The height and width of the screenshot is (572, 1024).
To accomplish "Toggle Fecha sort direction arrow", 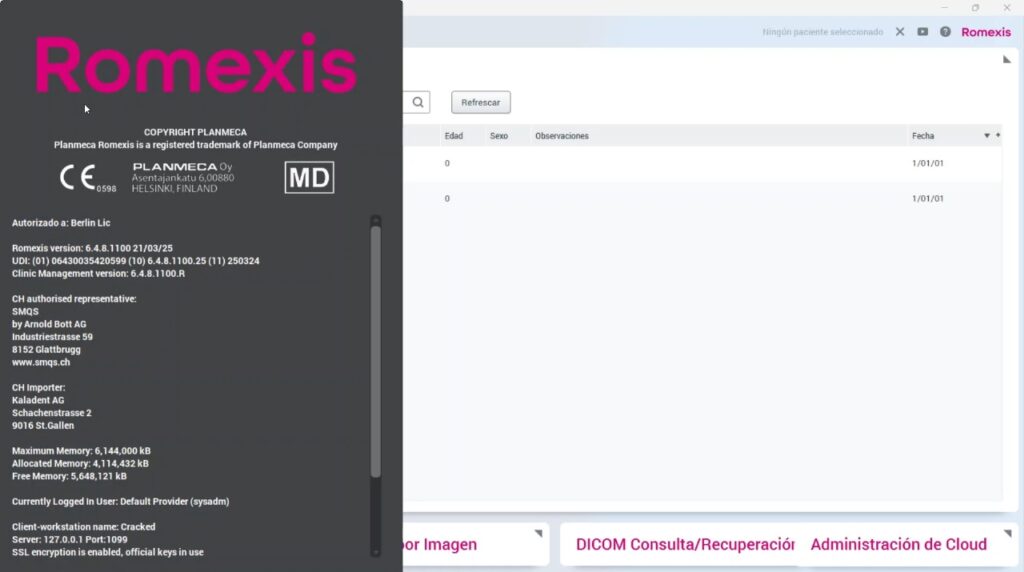I will point(987,136).
